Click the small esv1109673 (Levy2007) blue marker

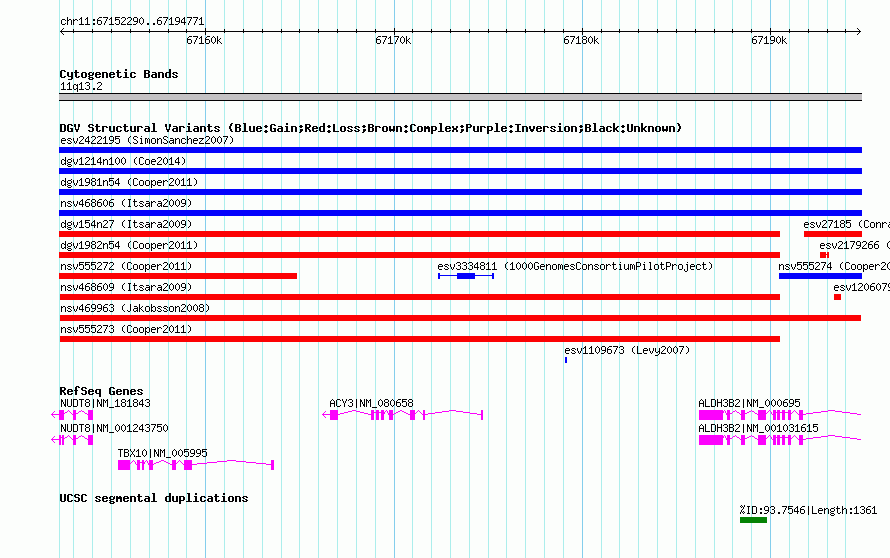tap(566, 360)
